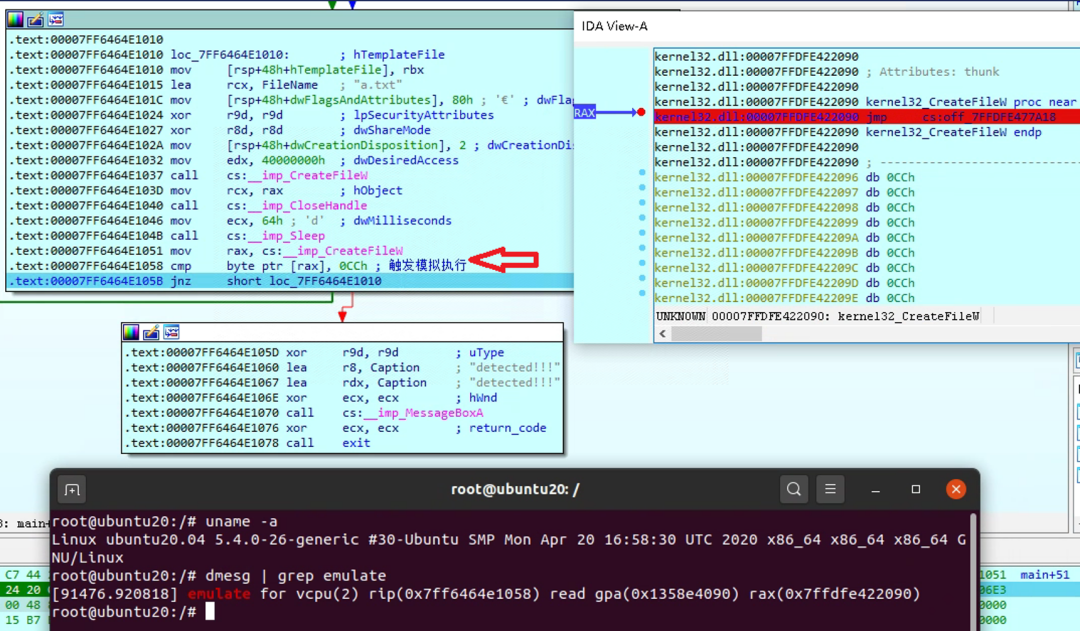
Task: Click the IDA View-A horizontal scrollbar thumb
Action: pyautogui.click(x=716, y=333)
